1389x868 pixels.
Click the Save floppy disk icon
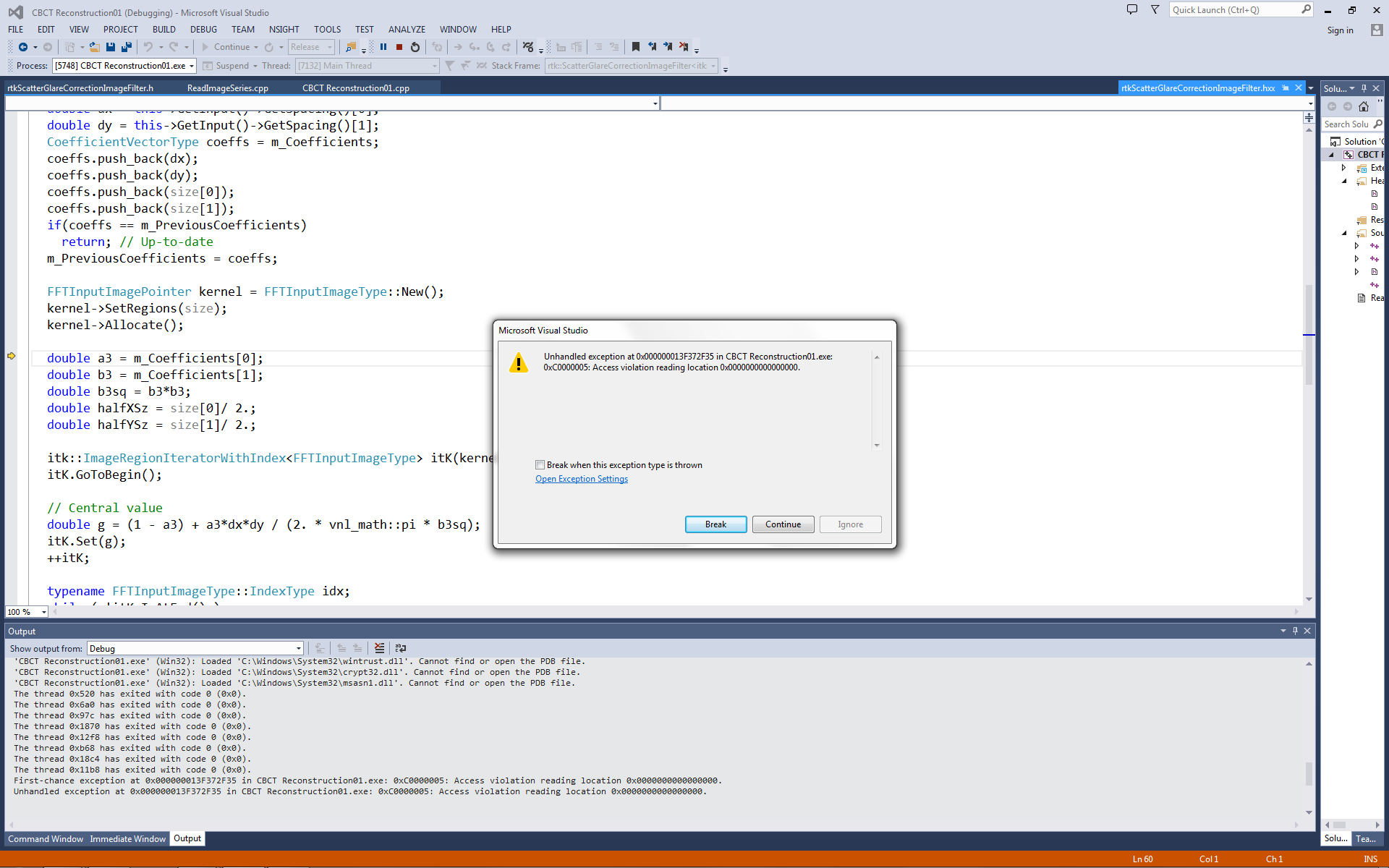pyautogui.click(x=111, y=47)
